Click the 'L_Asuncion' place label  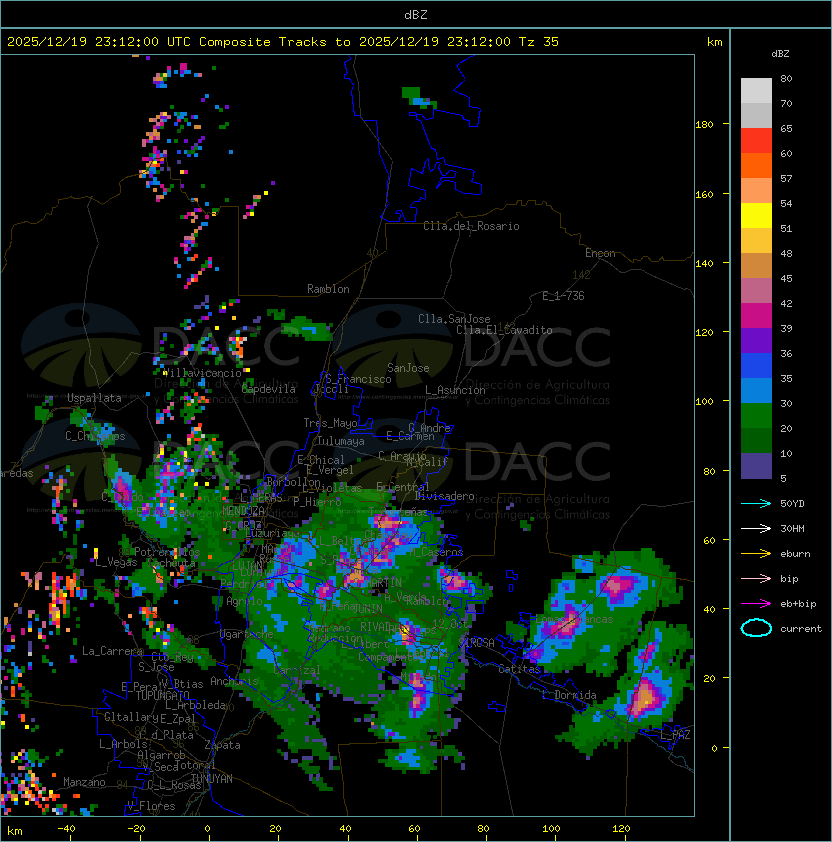[455, 390]
